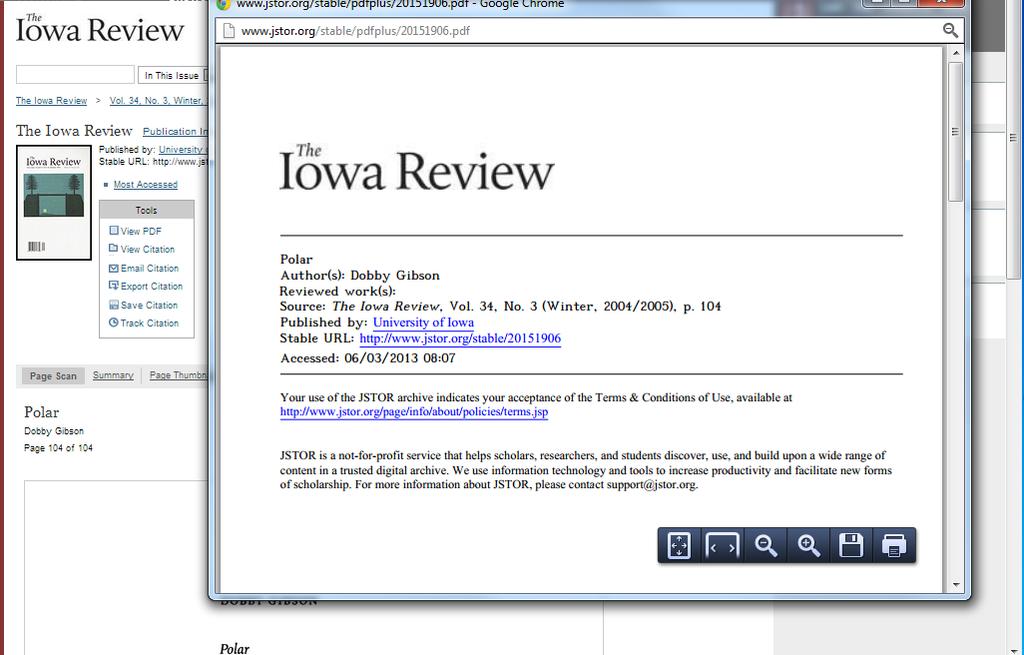Click the bold "Polar" title in the PDF

pyautogui.click(x=296, y=259)
